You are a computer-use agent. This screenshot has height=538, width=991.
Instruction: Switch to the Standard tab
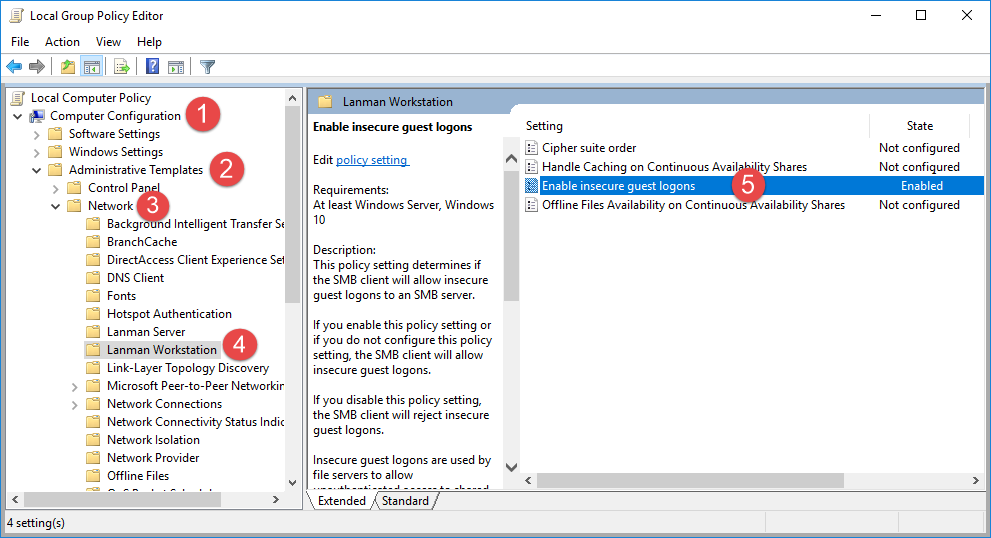(405, 501)
